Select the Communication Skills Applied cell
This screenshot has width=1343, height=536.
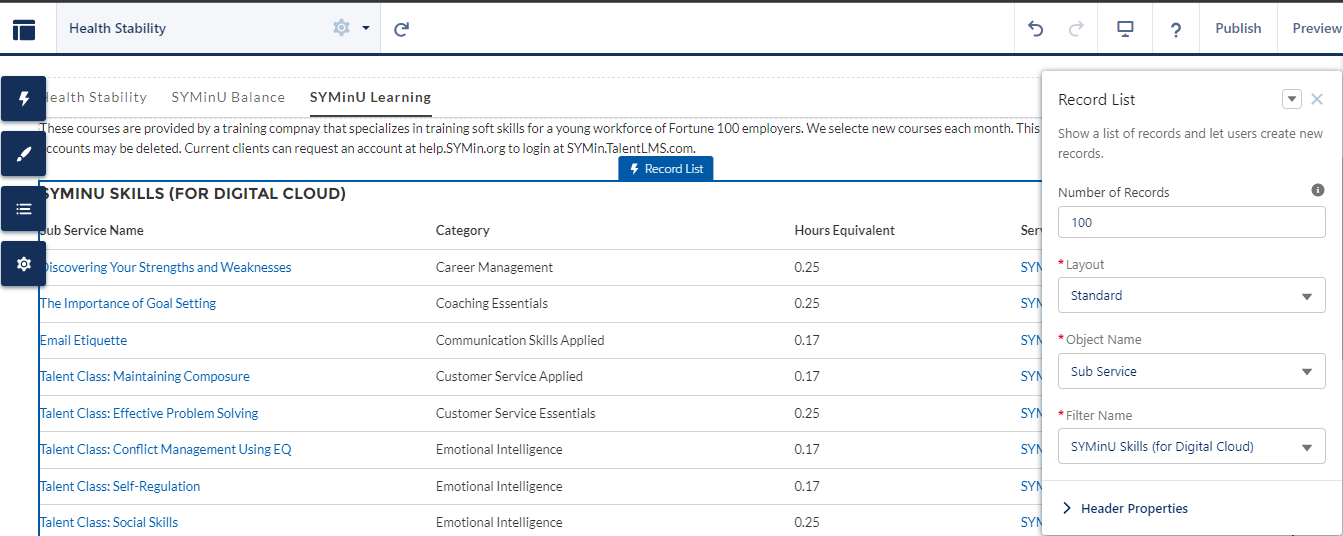click(x=520, y=340)
